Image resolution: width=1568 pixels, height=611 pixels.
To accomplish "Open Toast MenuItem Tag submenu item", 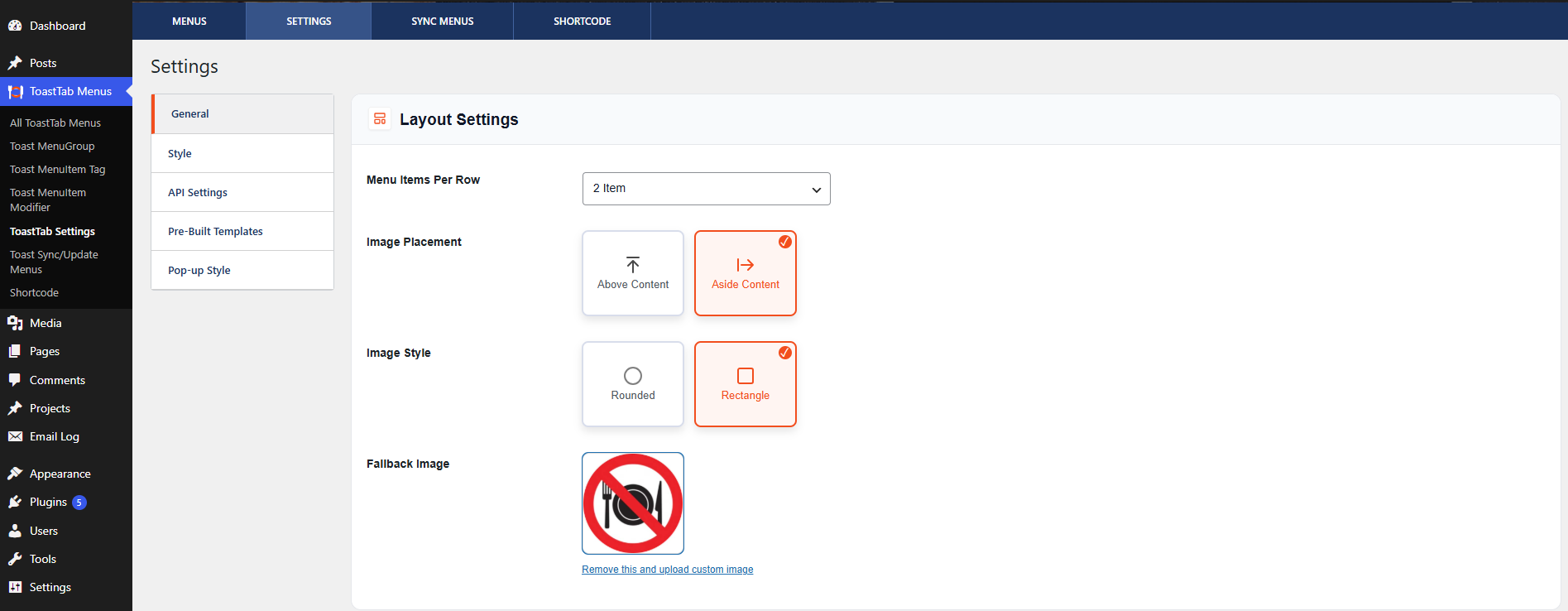I will 58,169.
